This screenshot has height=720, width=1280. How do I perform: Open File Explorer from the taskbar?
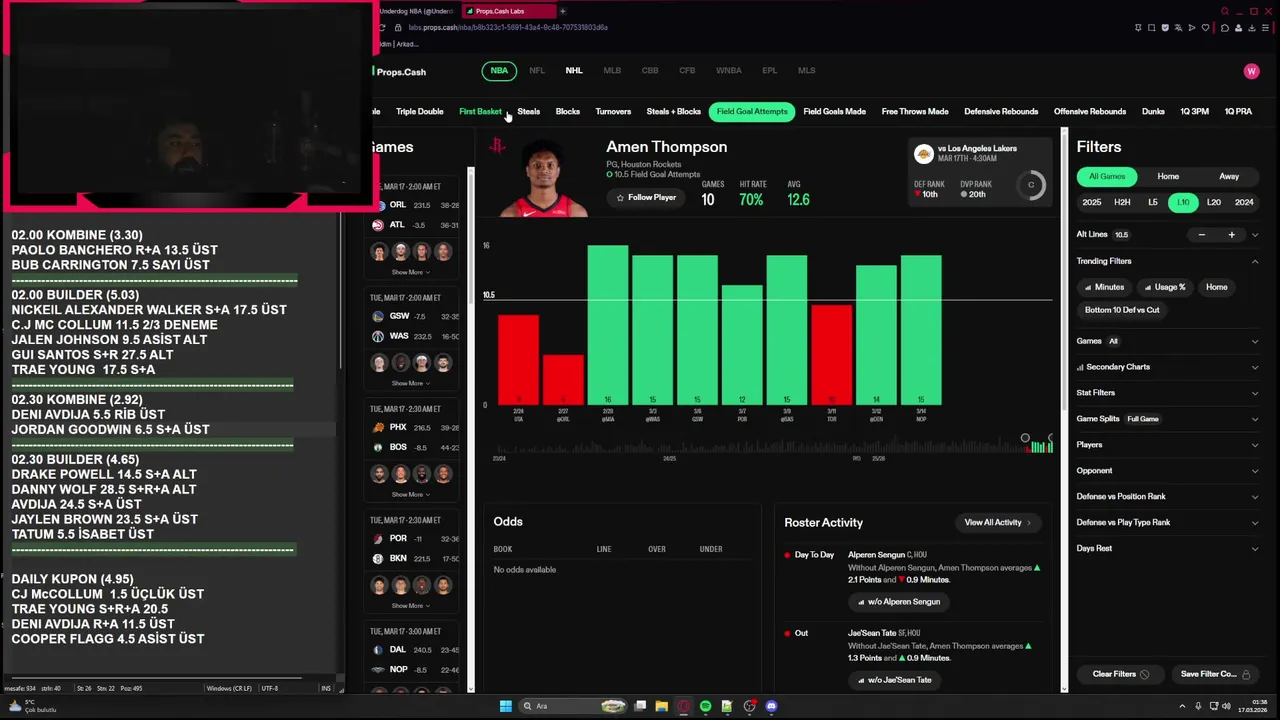[662, 706]
